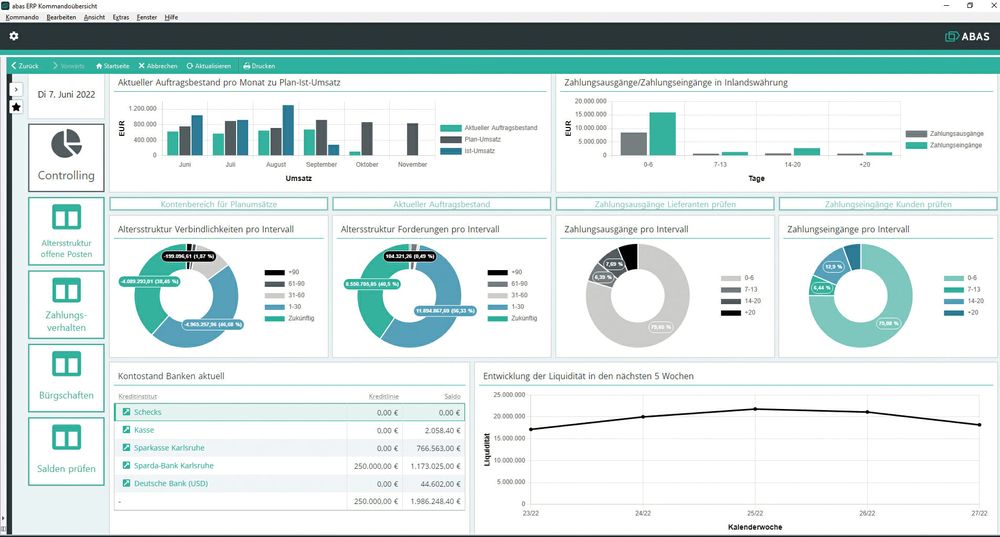Go back with the Zurück button
1000x537 pixels.
25,66
